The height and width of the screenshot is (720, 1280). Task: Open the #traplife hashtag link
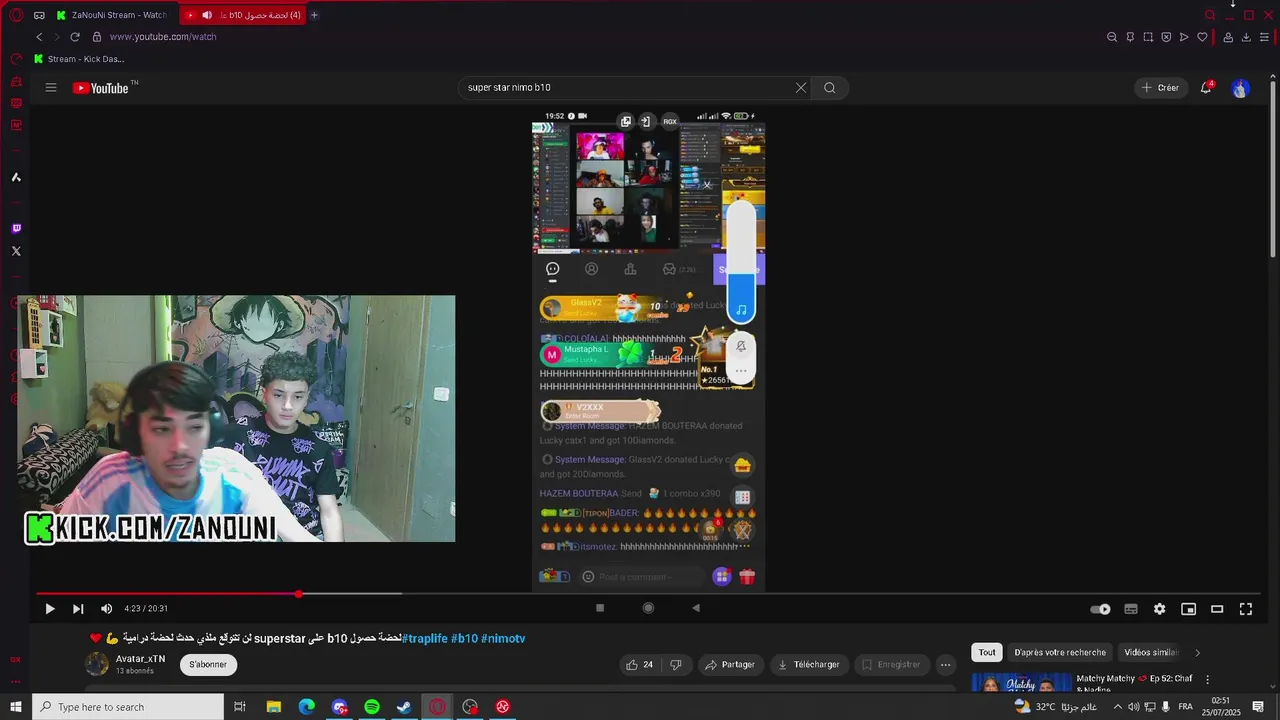pos(425,638)
